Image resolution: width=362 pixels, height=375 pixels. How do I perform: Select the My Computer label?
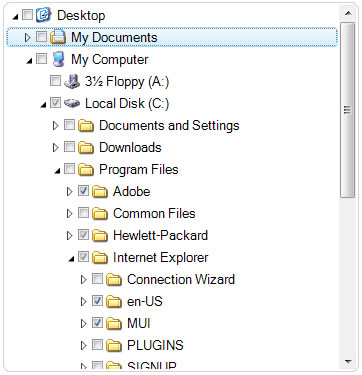point(110,60)
